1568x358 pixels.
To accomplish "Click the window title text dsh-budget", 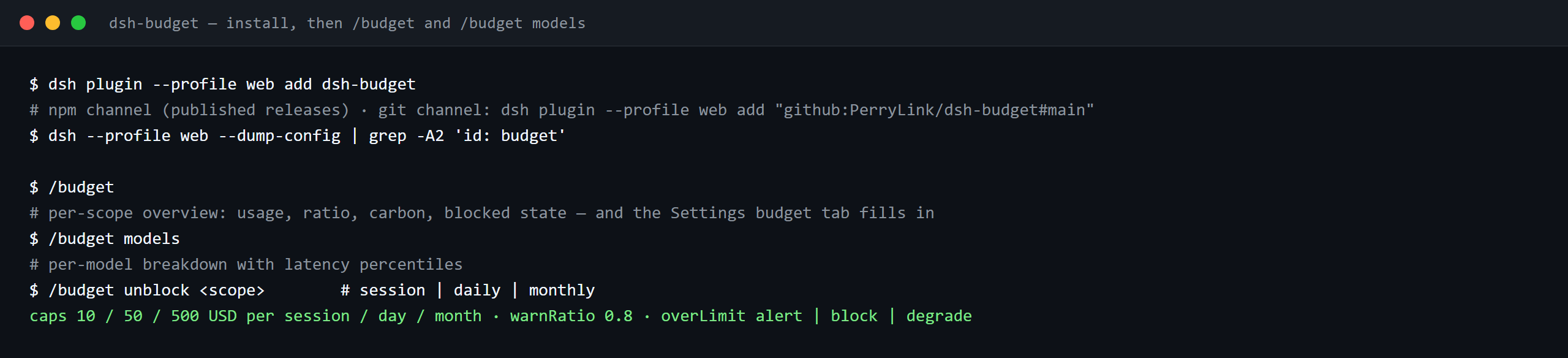I will (154, 23).
